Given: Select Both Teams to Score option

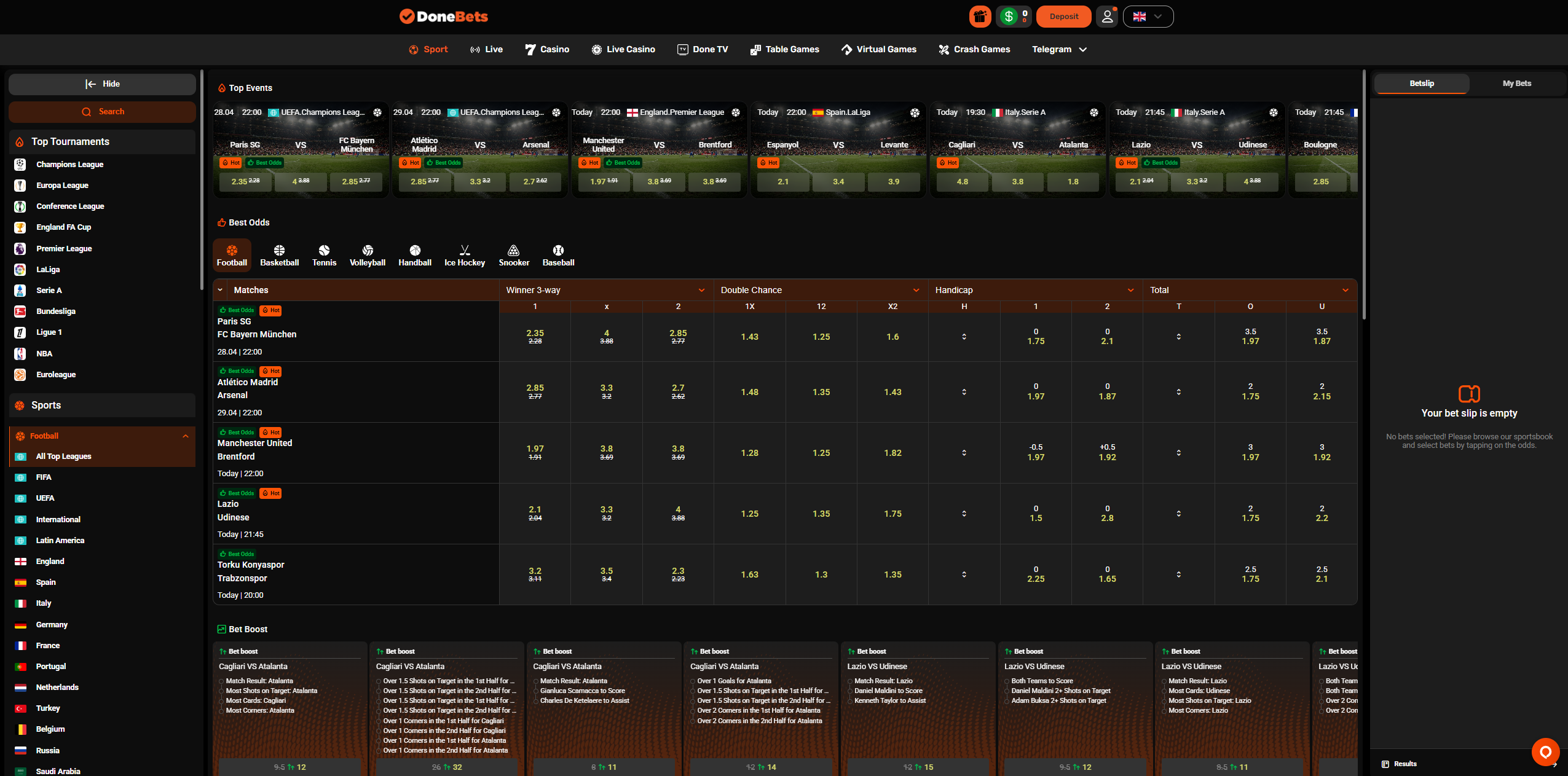Looking at the screenshot, I should 1042,681.
